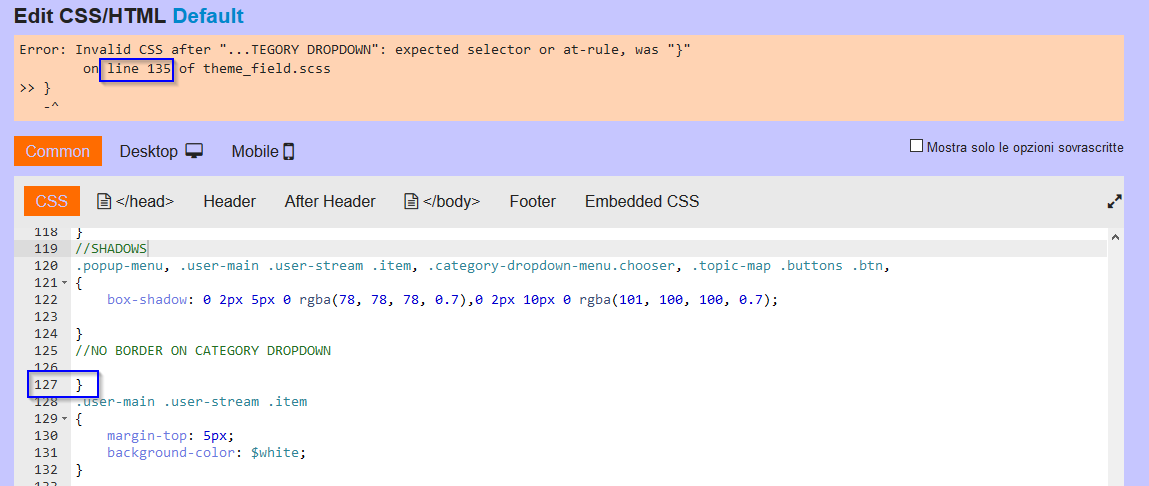
Task: Click line number 123 in gutter
Action: tap(46, 317)
